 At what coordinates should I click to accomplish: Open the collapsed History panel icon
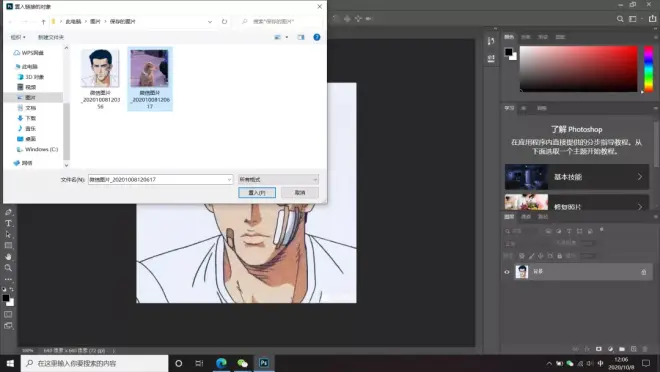491,41
